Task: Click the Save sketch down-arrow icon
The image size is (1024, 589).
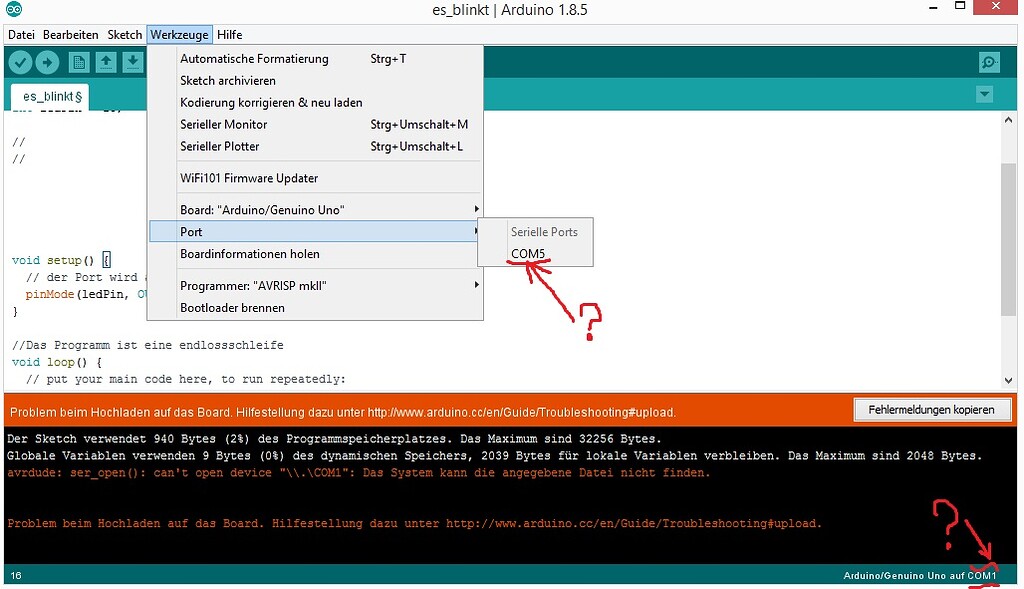Action: (x=133, y=63)
